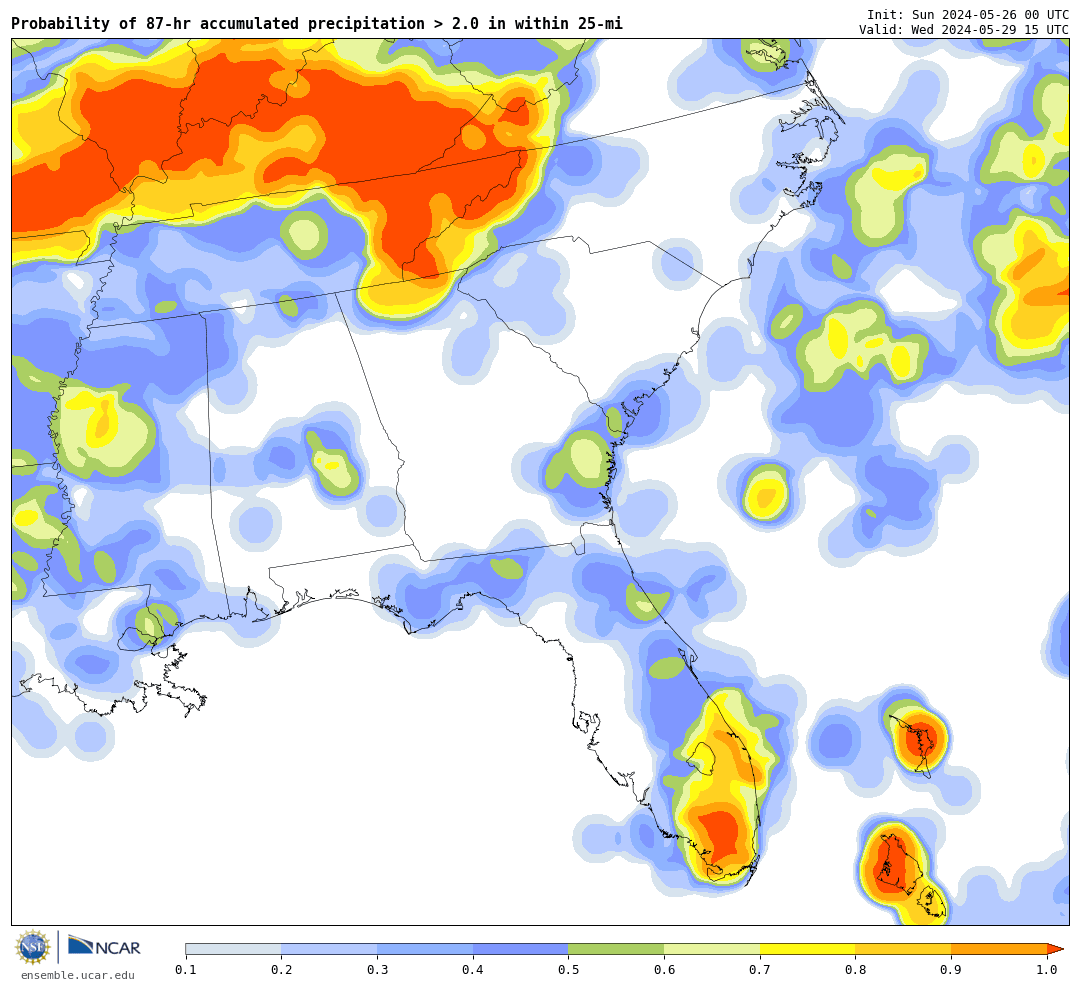Click the 0.7–0.8 yellow colorbar segment
This screenshot has width=1080, height=988.
click(x=808, y=949)
